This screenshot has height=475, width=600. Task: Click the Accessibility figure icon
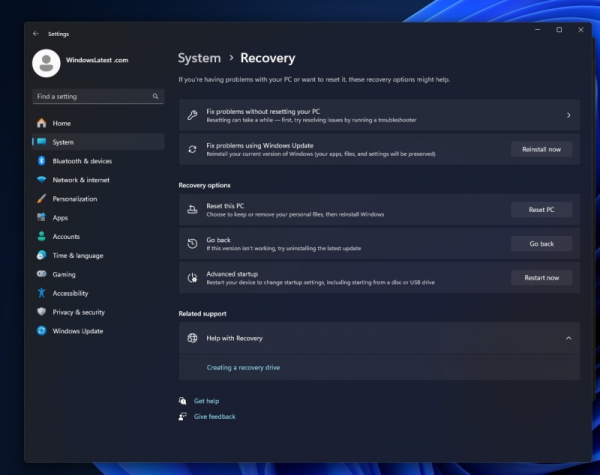tap(42, 293)
